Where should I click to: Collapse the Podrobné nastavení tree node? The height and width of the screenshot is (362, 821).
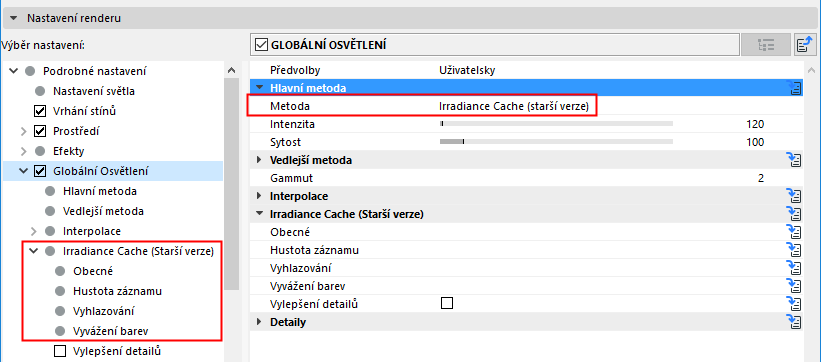pos(14,71)
